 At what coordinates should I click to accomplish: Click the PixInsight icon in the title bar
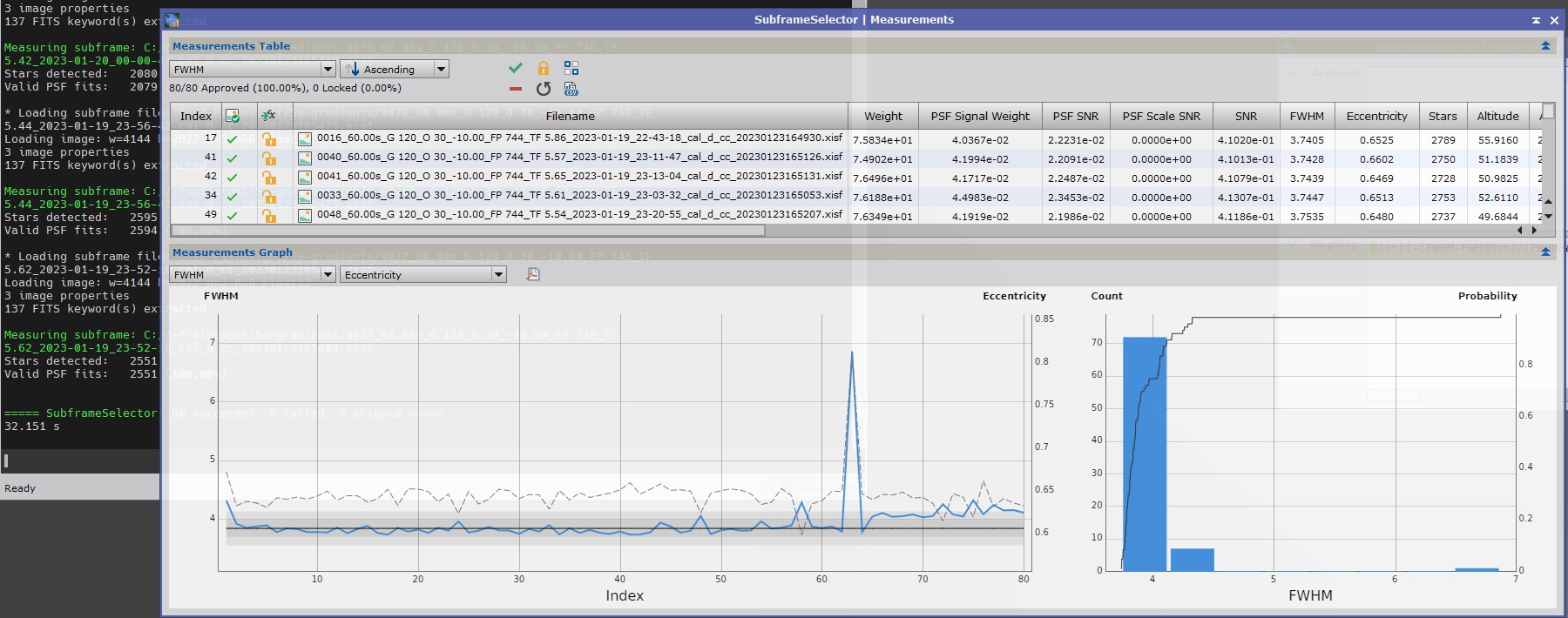[x=172, y=20]
